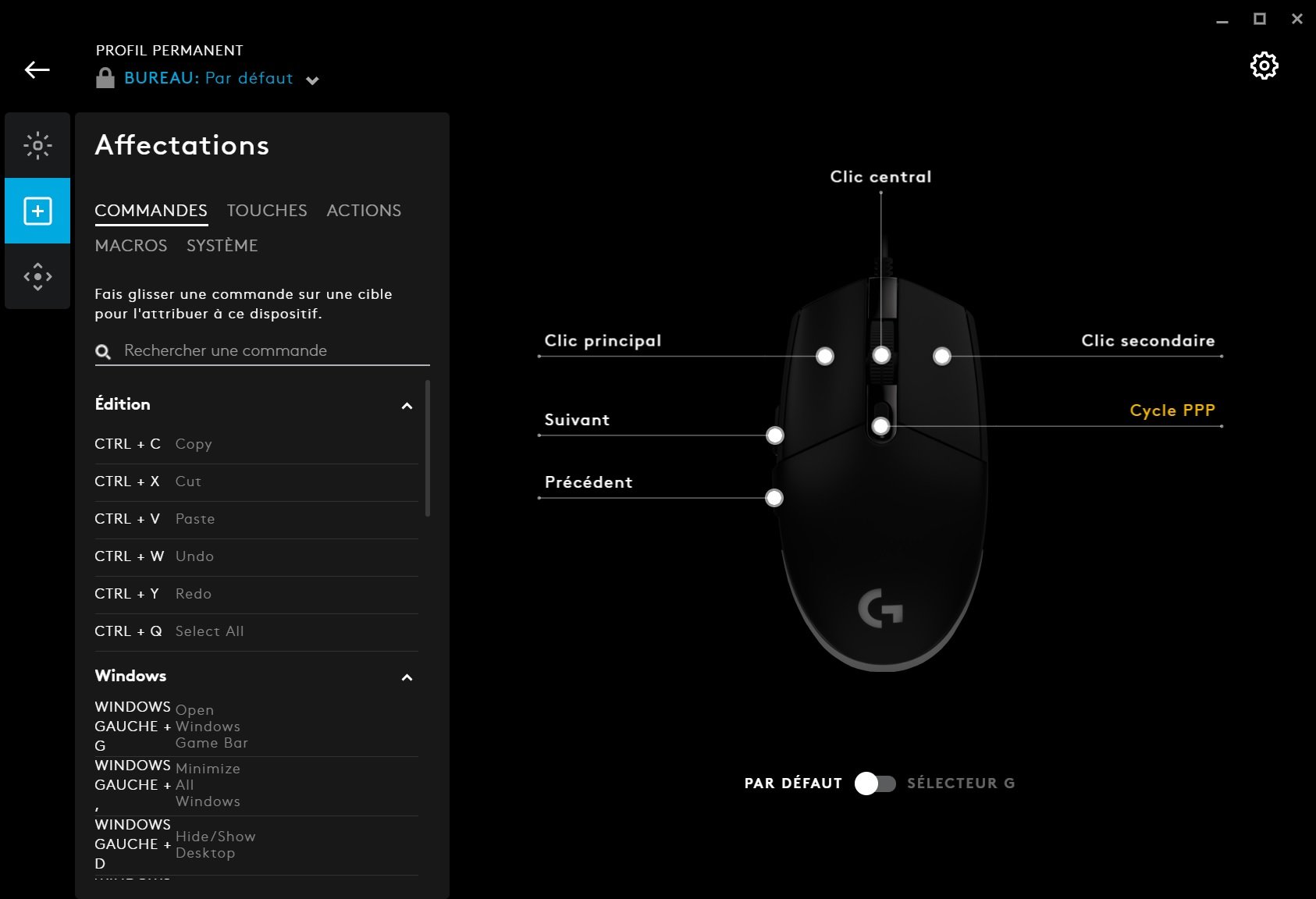Click the PAR DÉFAUT label
The width and height of the screenshot is (1316, 899).
[x=793, y=784]
